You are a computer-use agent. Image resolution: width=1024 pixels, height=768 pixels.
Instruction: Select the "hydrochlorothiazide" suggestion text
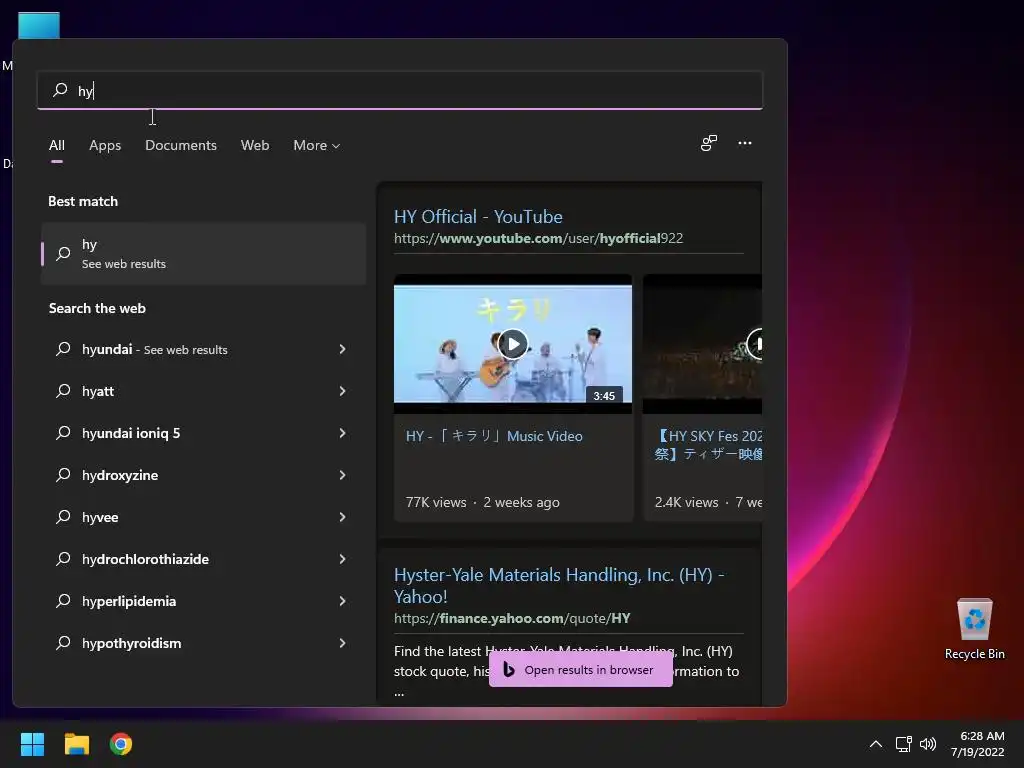tap(145, 559)
